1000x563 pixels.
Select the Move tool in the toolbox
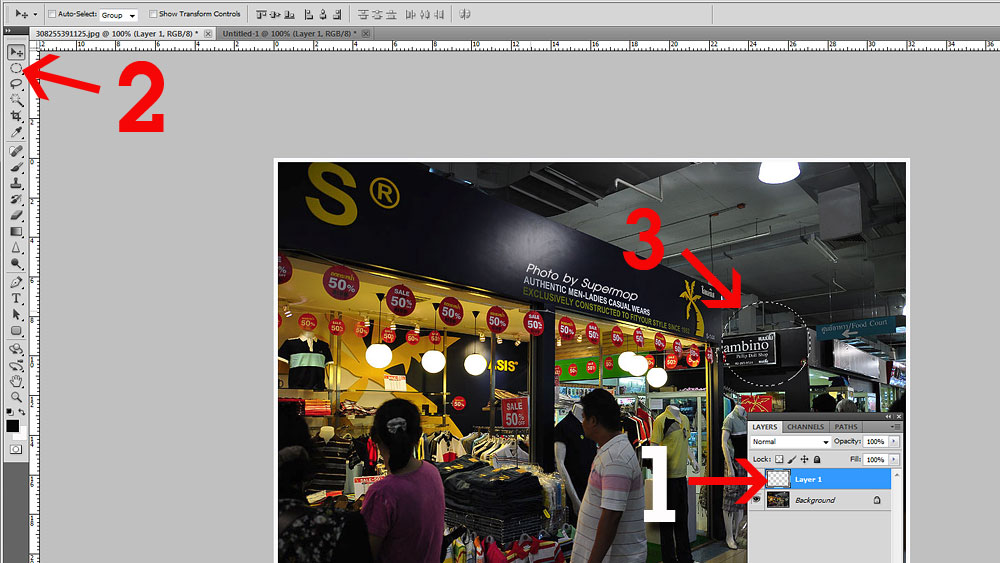(16, 52)
